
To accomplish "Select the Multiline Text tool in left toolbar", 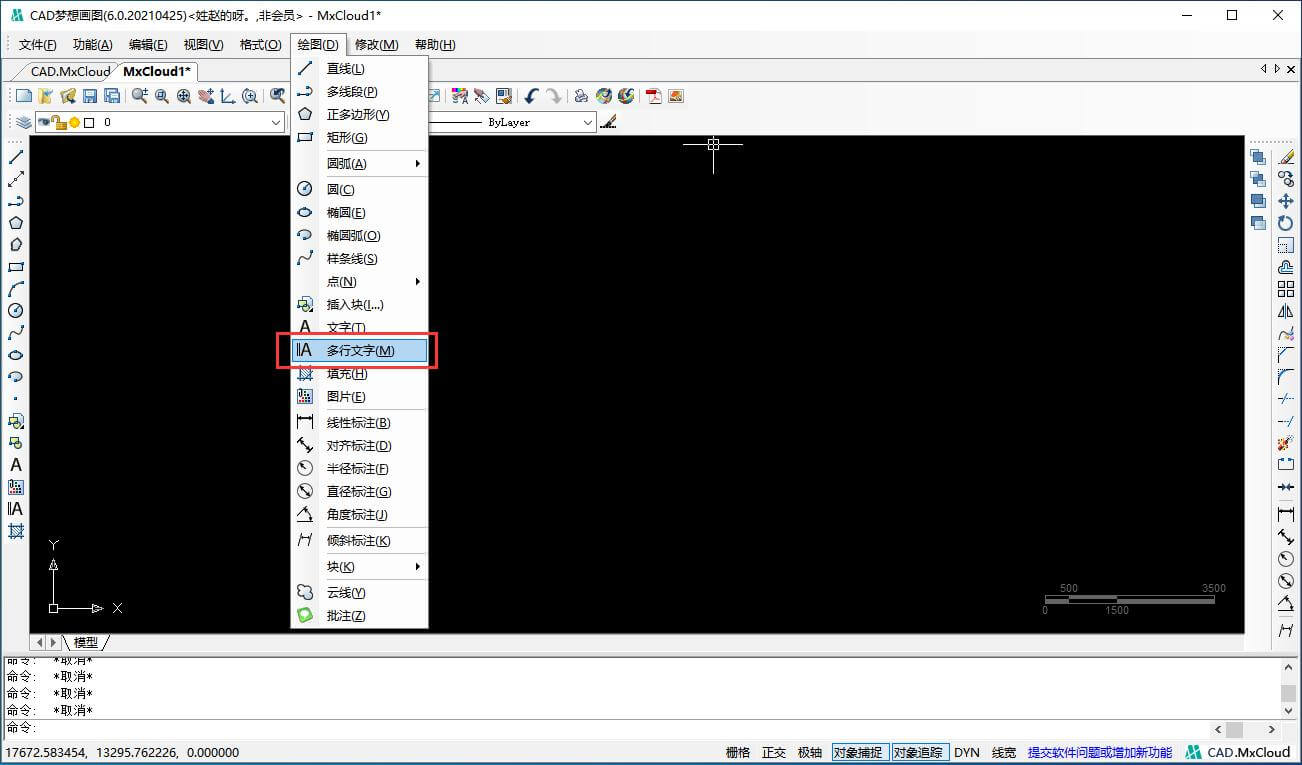I will pos(16,509).
